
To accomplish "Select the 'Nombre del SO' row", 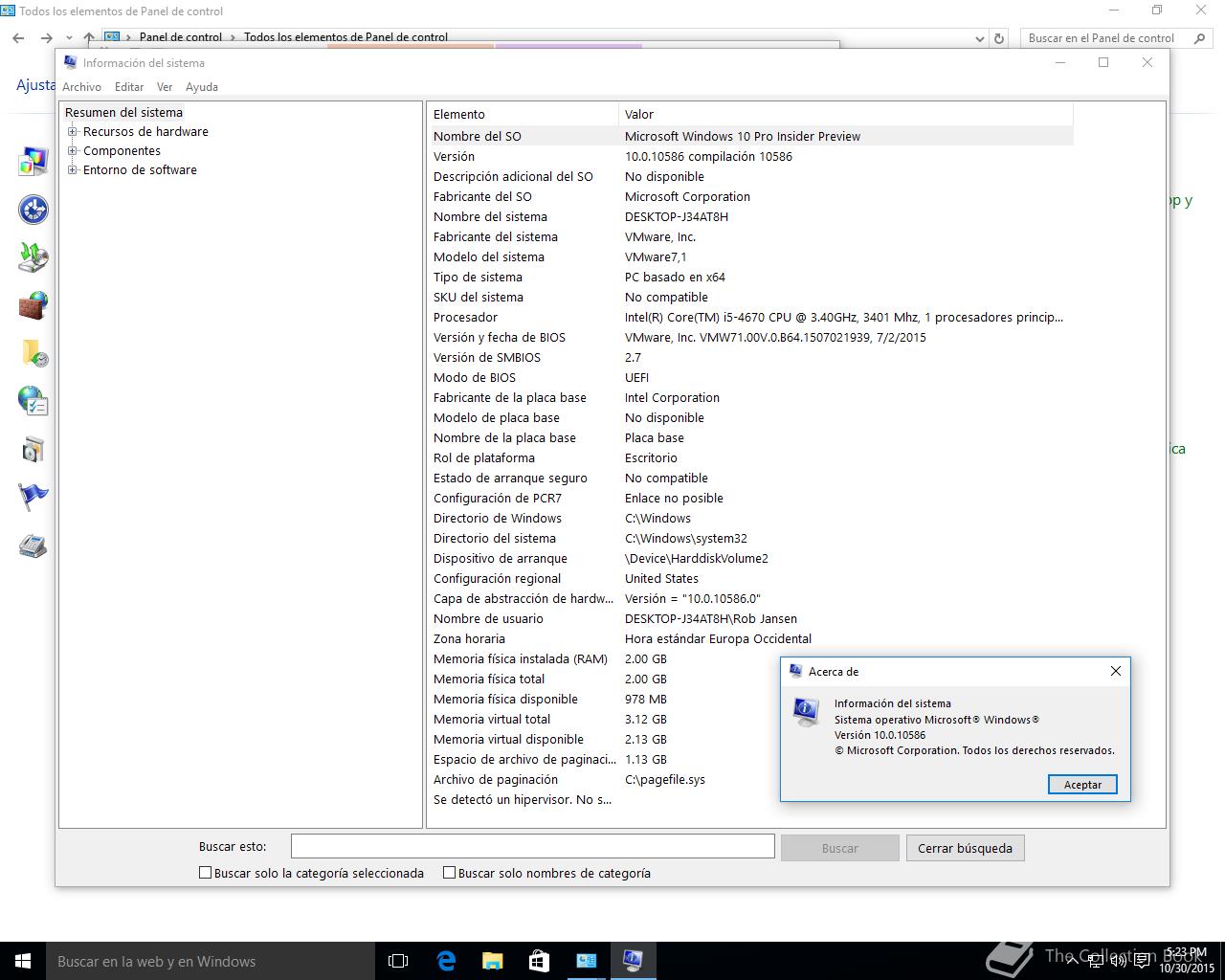I will pos(751,136).
